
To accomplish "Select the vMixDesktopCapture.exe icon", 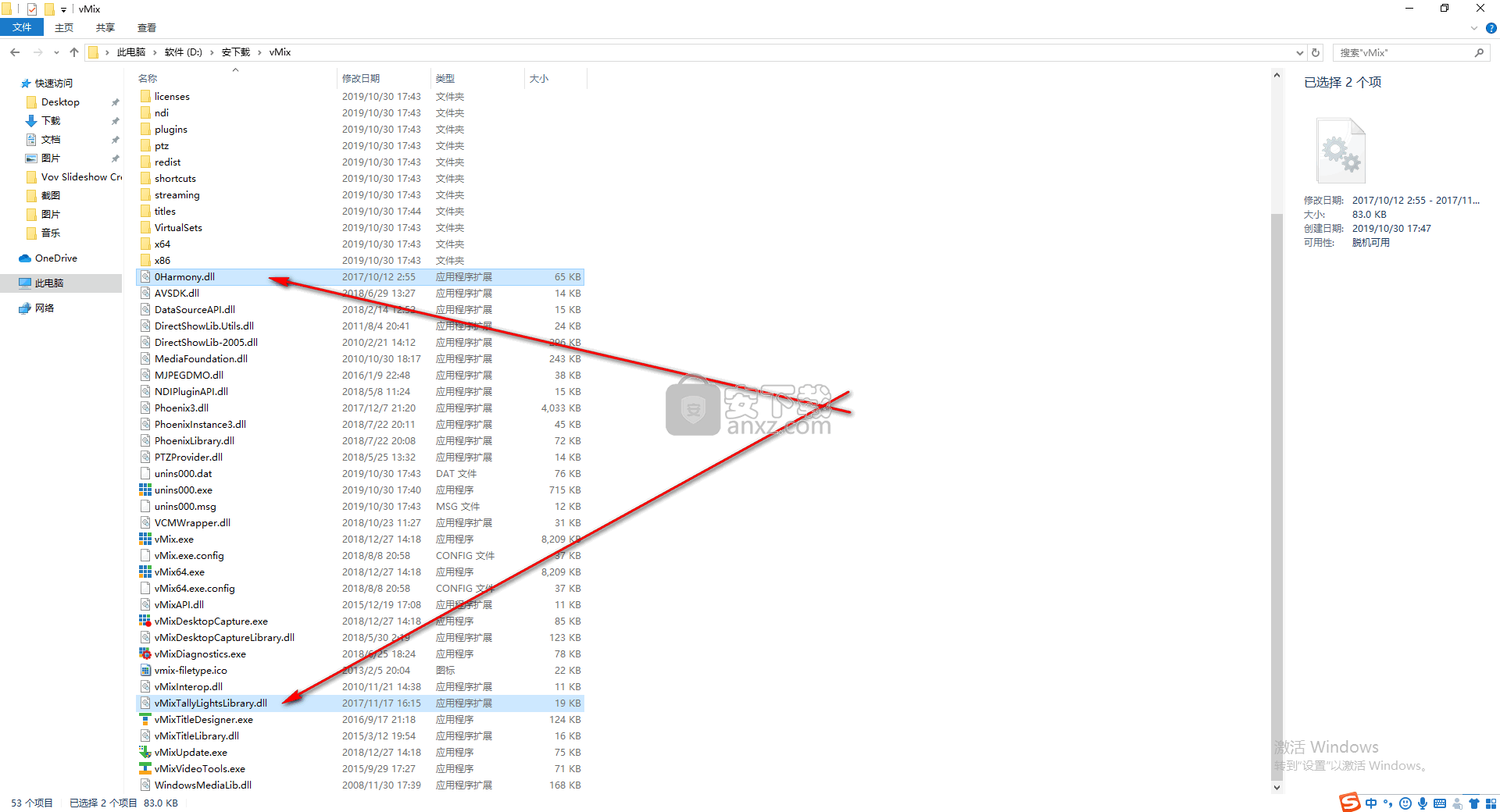I will tap(145, 621).
